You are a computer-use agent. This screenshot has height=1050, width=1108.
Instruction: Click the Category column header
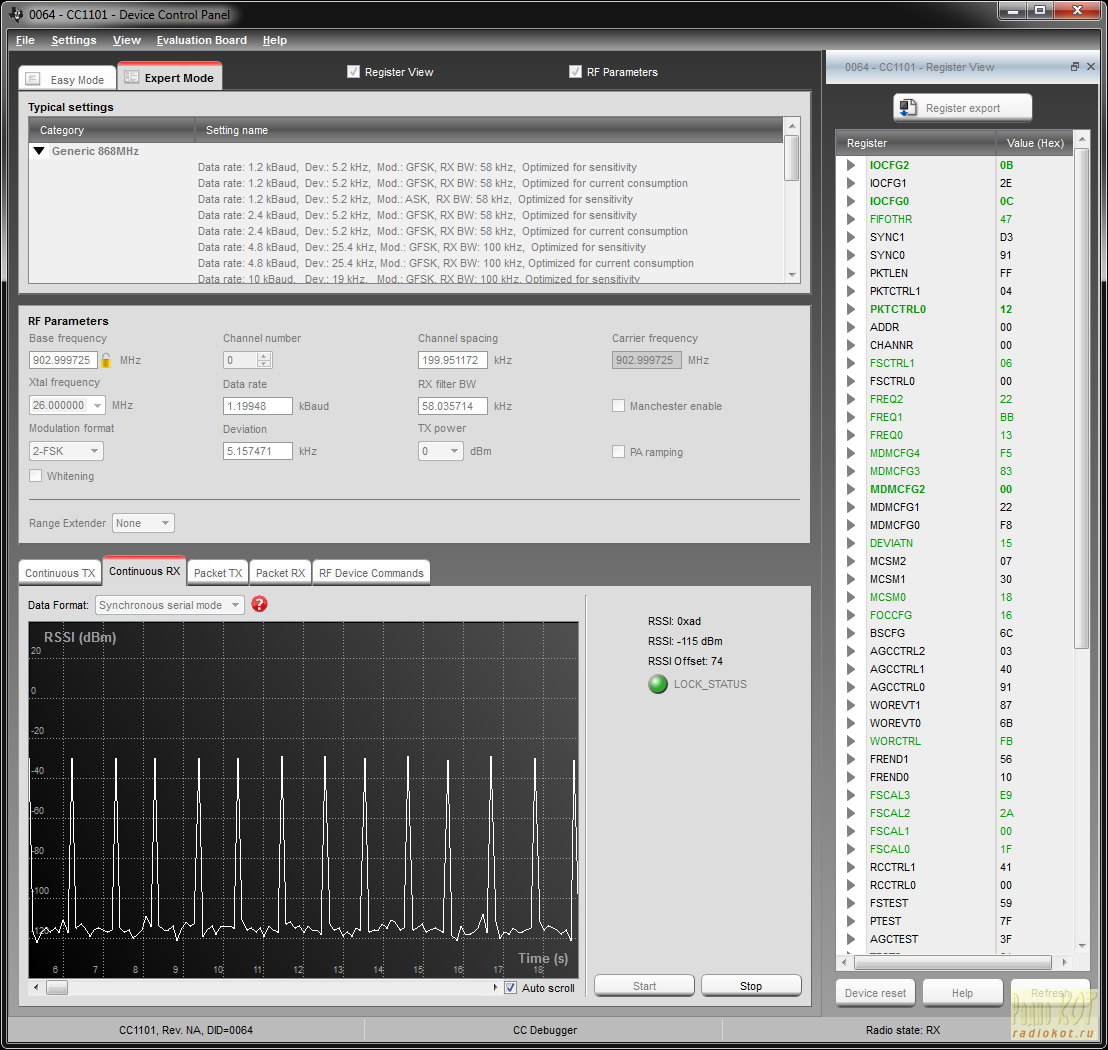(x=112, y=130)
